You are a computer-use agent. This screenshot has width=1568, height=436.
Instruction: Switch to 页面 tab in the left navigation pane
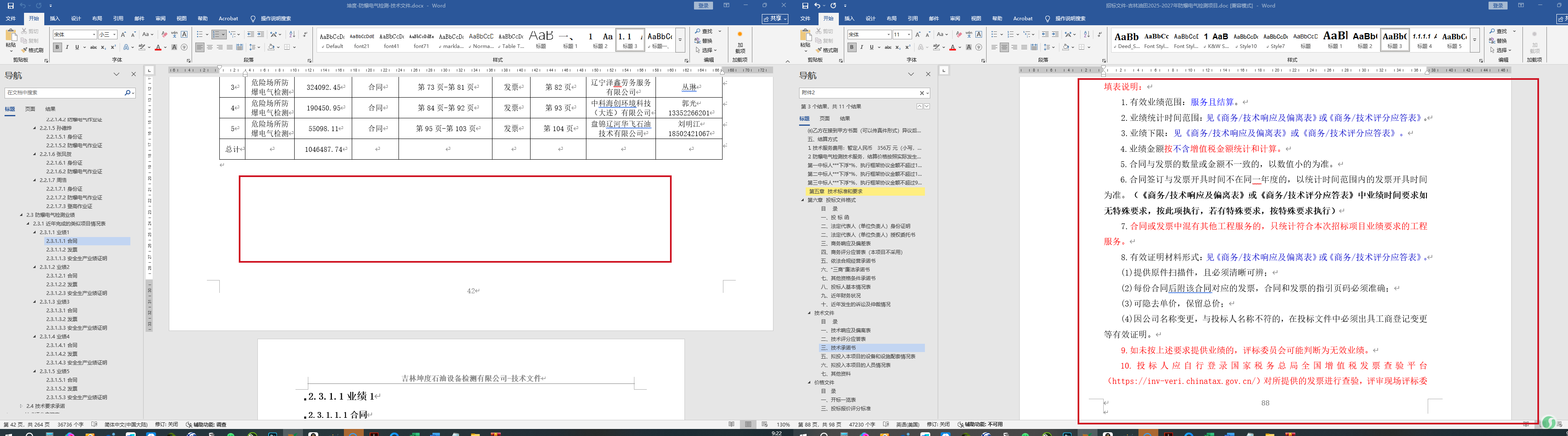pos(30,110)
